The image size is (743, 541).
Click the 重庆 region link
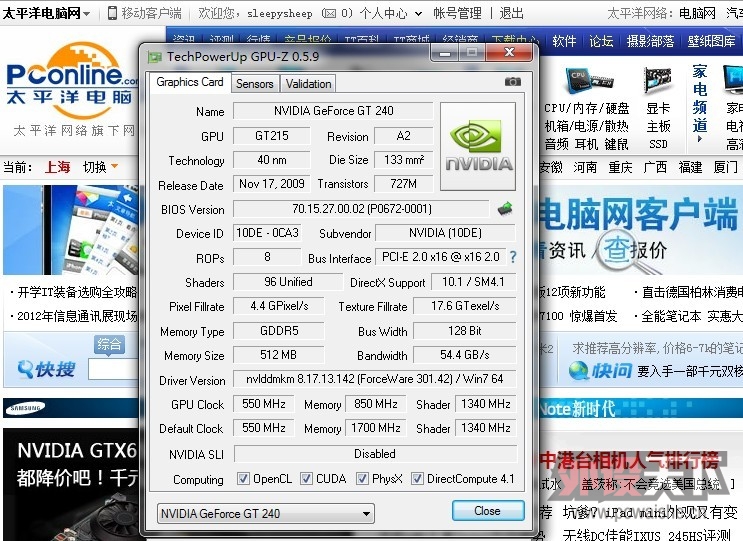620,167
